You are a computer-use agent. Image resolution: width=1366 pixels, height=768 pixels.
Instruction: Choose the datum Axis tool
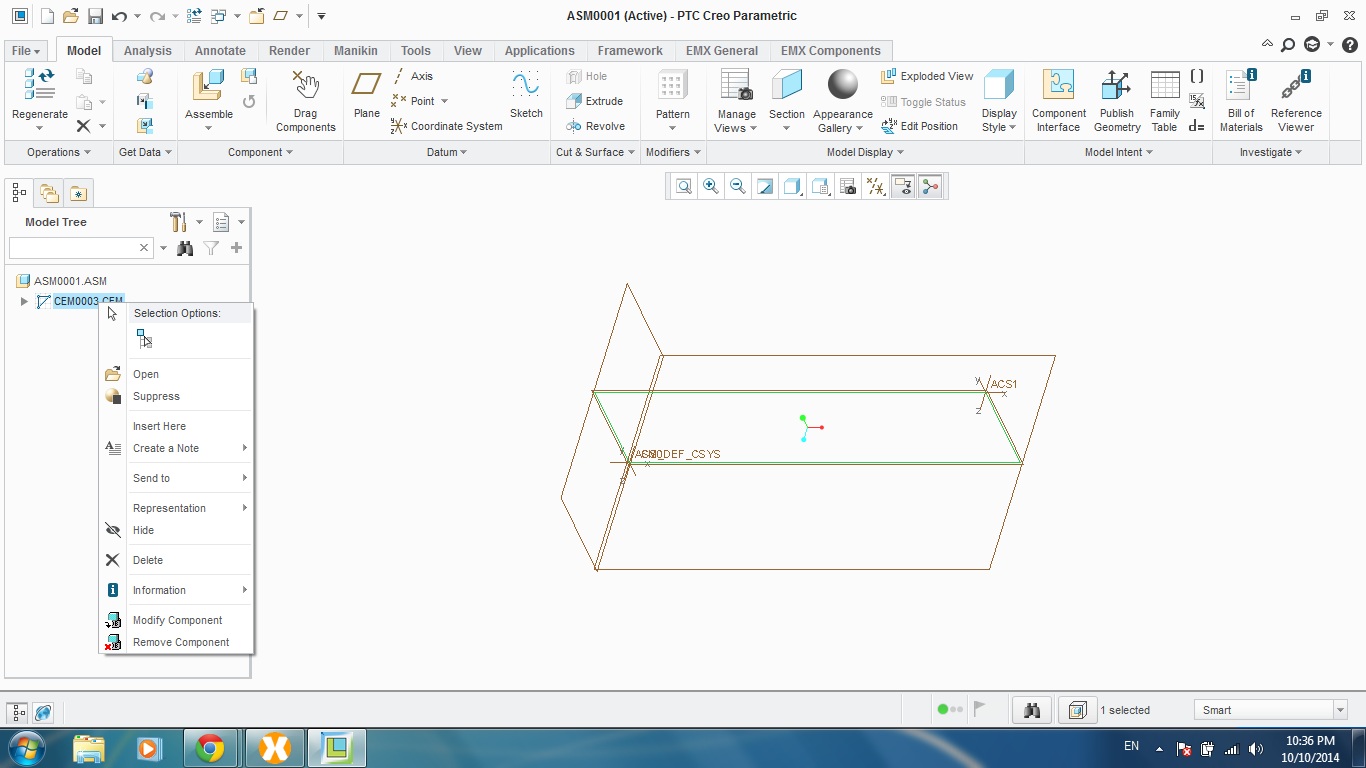[412, 76]
